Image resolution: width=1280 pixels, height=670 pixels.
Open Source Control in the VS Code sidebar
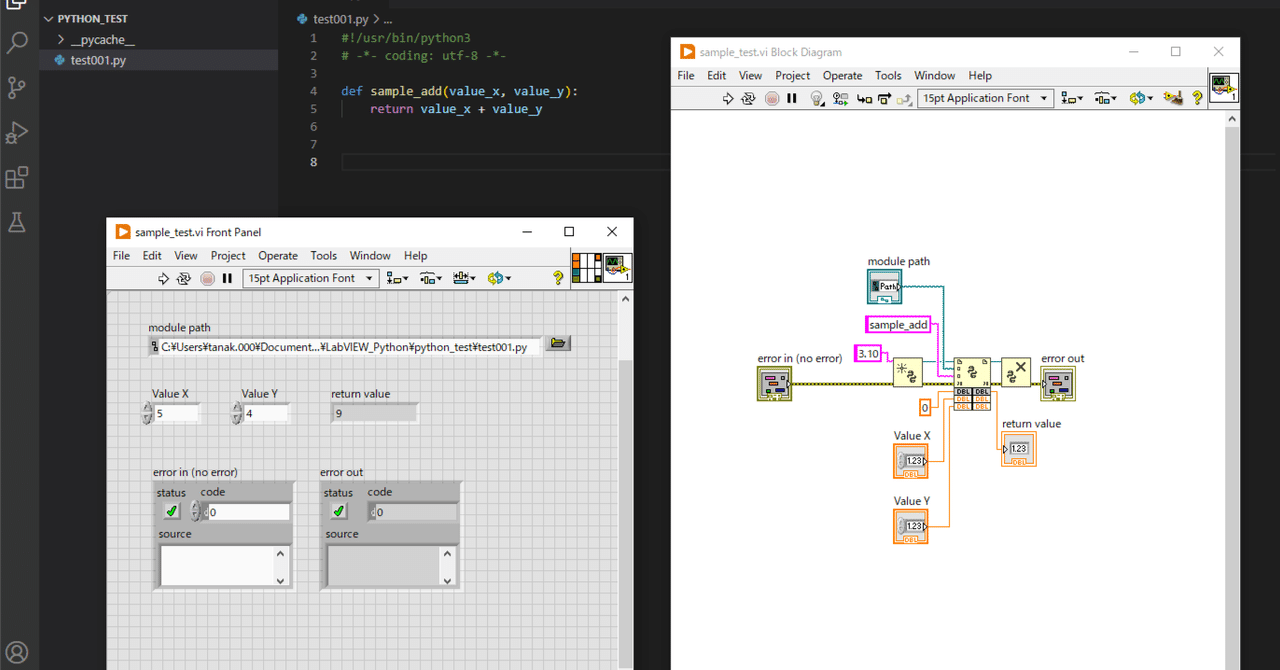[16, 88]
